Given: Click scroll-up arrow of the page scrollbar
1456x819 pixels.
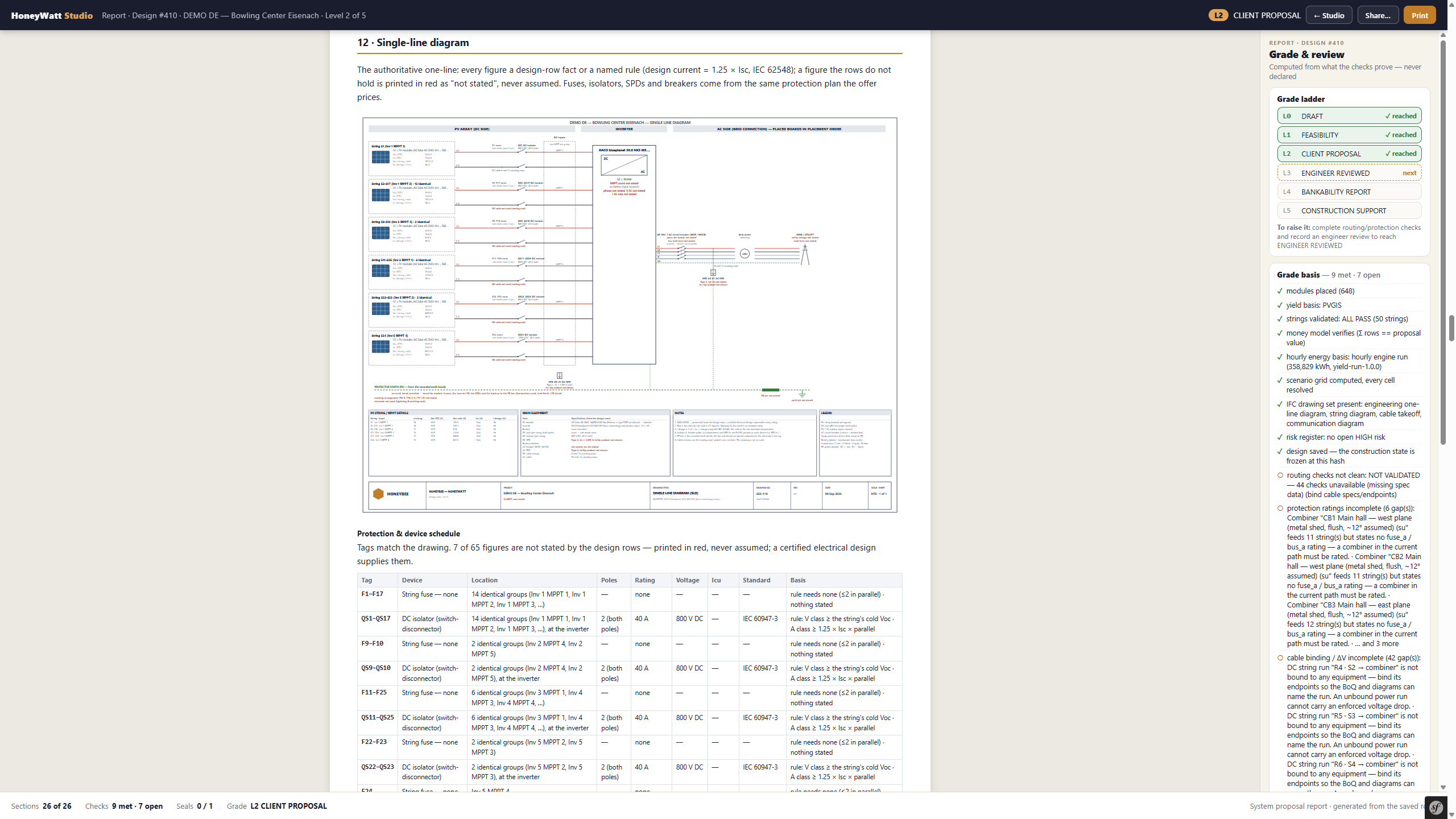Looking at the screenshot, I should tap(1452, 3).
